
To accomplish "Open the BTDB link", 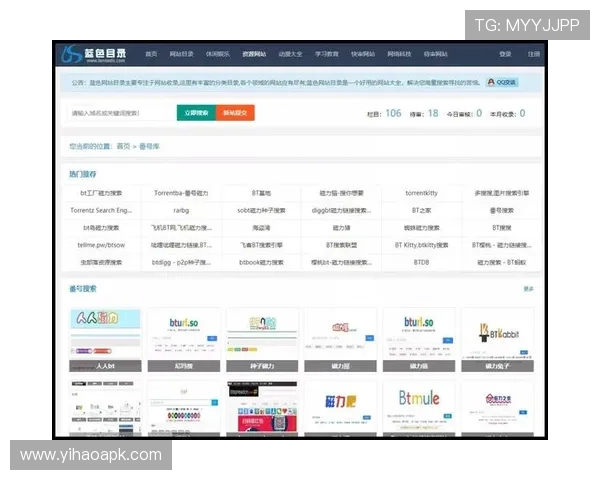I will (421, 262).
